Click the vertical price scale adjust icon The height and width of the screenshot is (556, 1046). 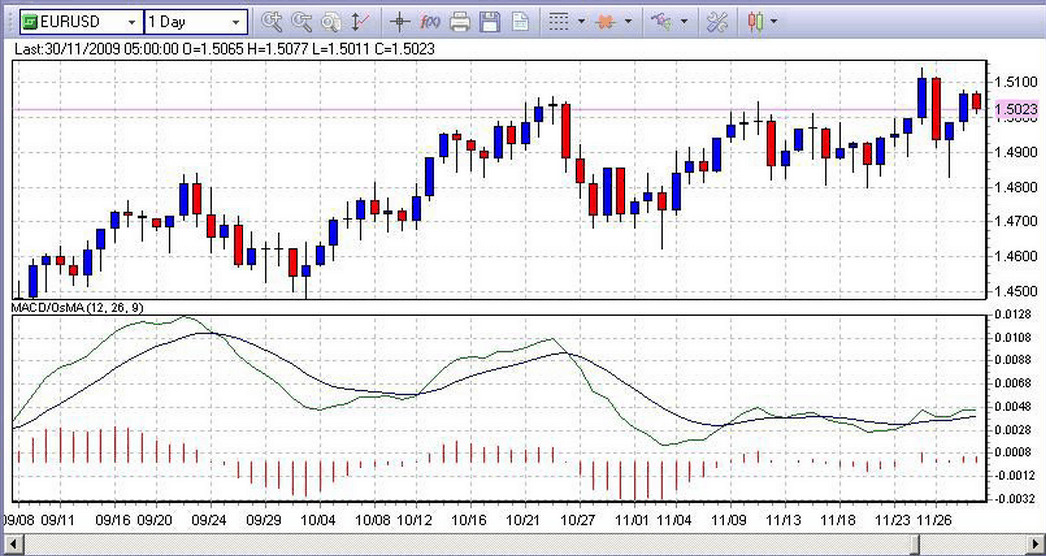click(x=361, y=20)
